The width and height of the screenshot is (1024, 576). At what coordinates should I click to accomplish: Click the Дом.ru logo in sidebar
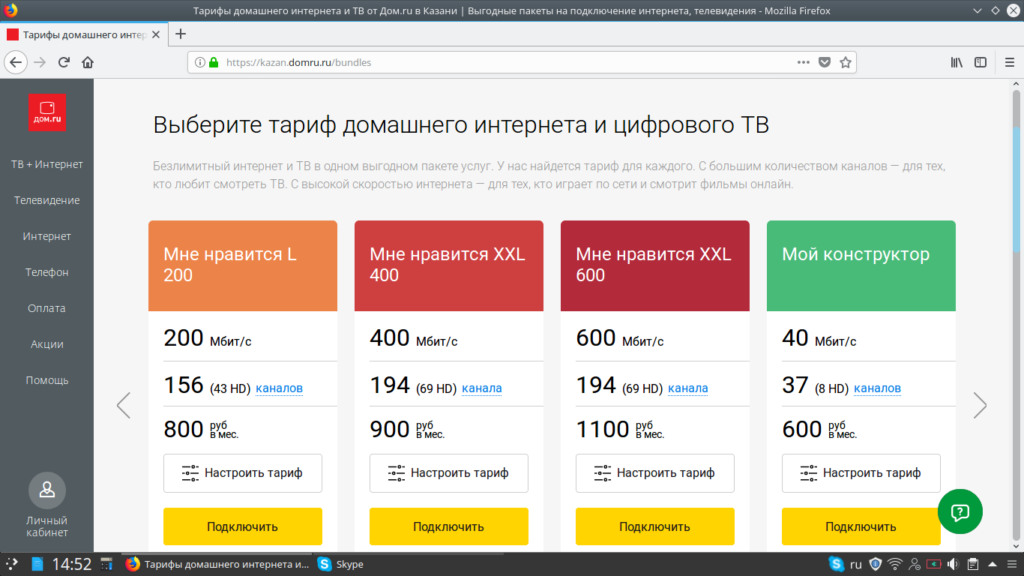point(47,112)
